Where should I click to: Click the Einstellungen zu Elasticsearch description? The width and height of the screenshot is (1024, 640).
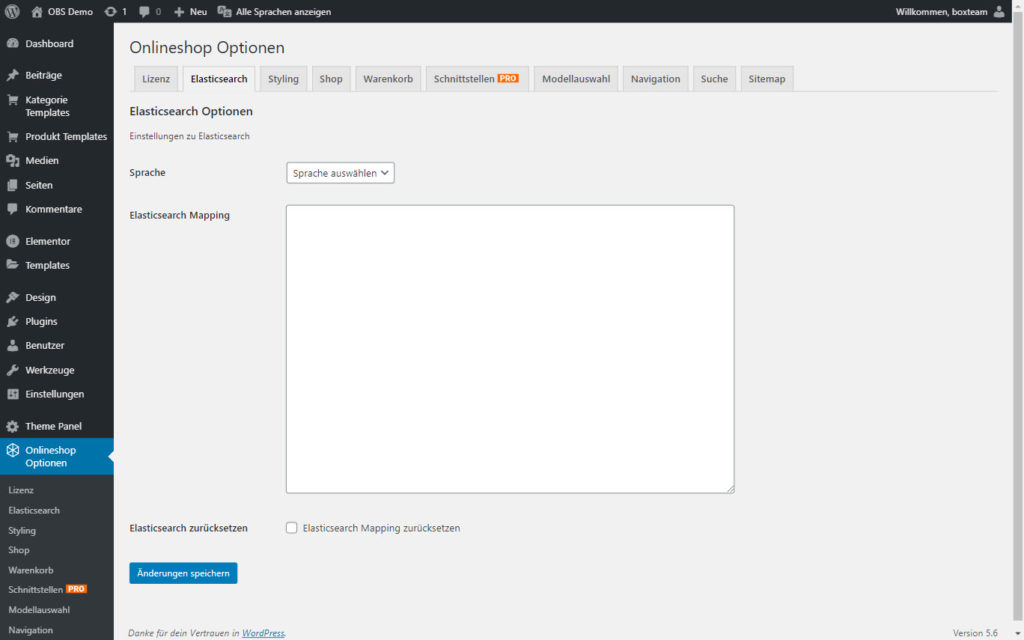point(189,136)
